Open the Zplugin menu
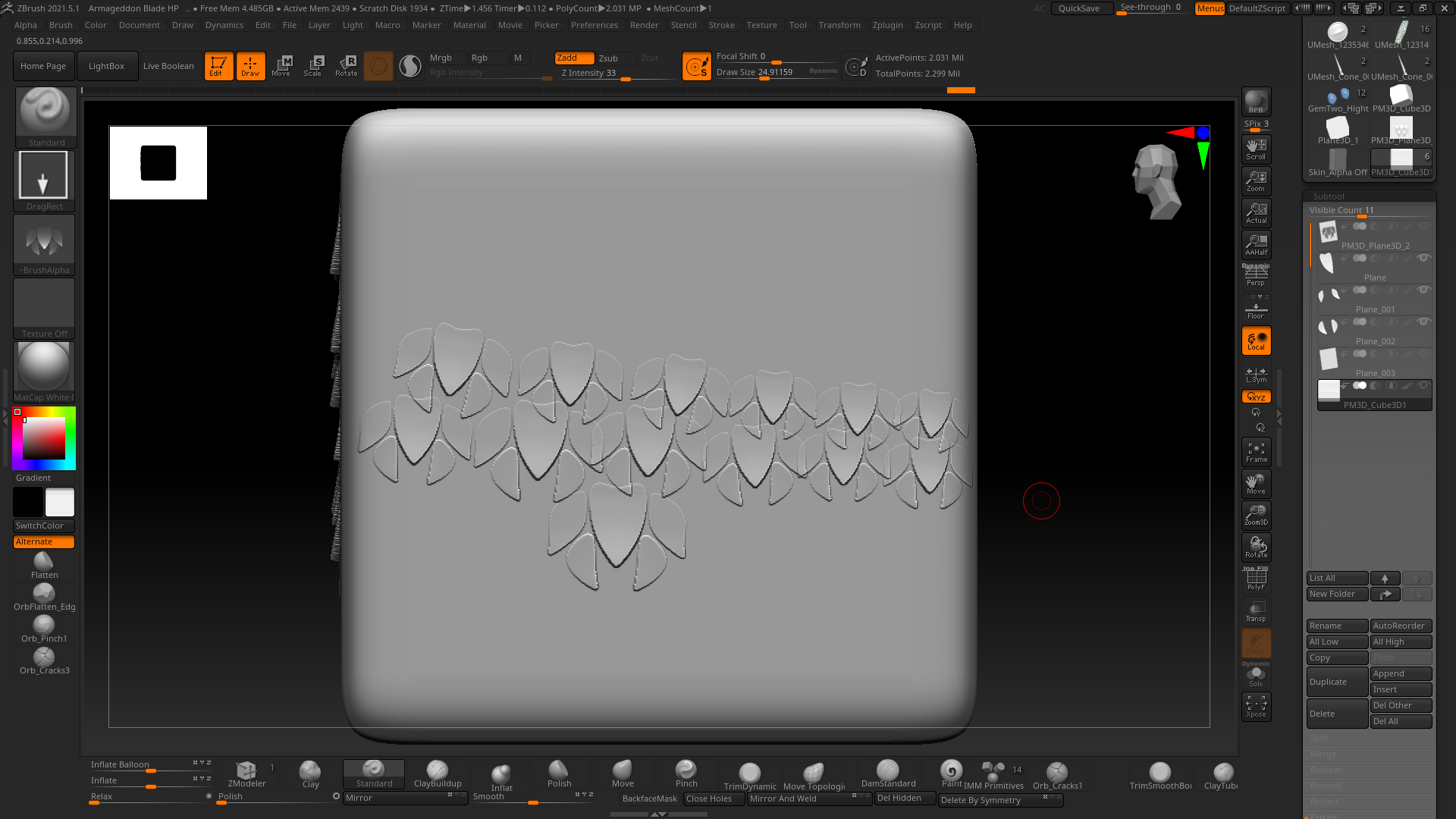The image size is (1456, 819). point(887,25)
